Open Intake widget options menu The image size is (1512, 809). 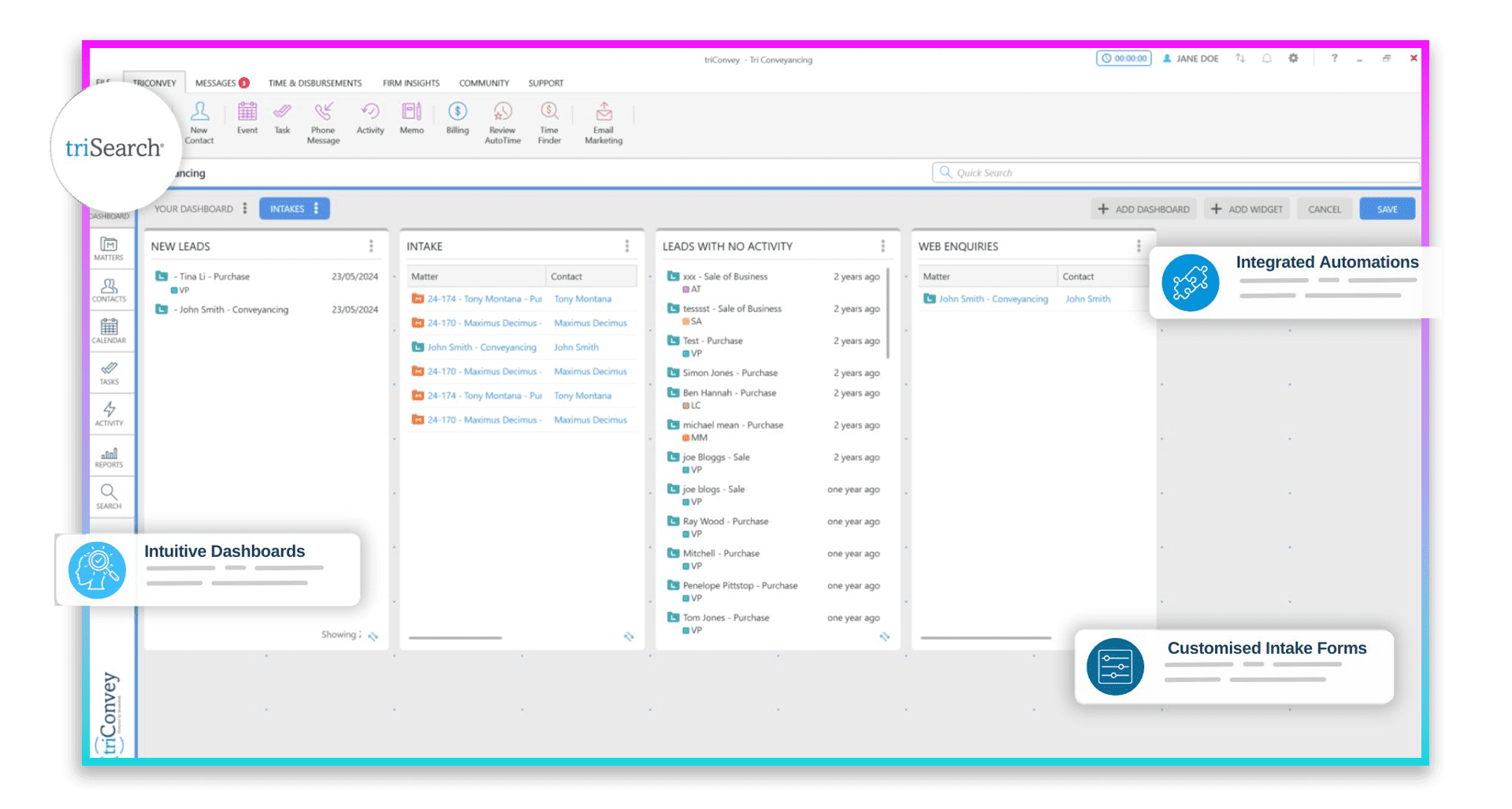(627, 246)
